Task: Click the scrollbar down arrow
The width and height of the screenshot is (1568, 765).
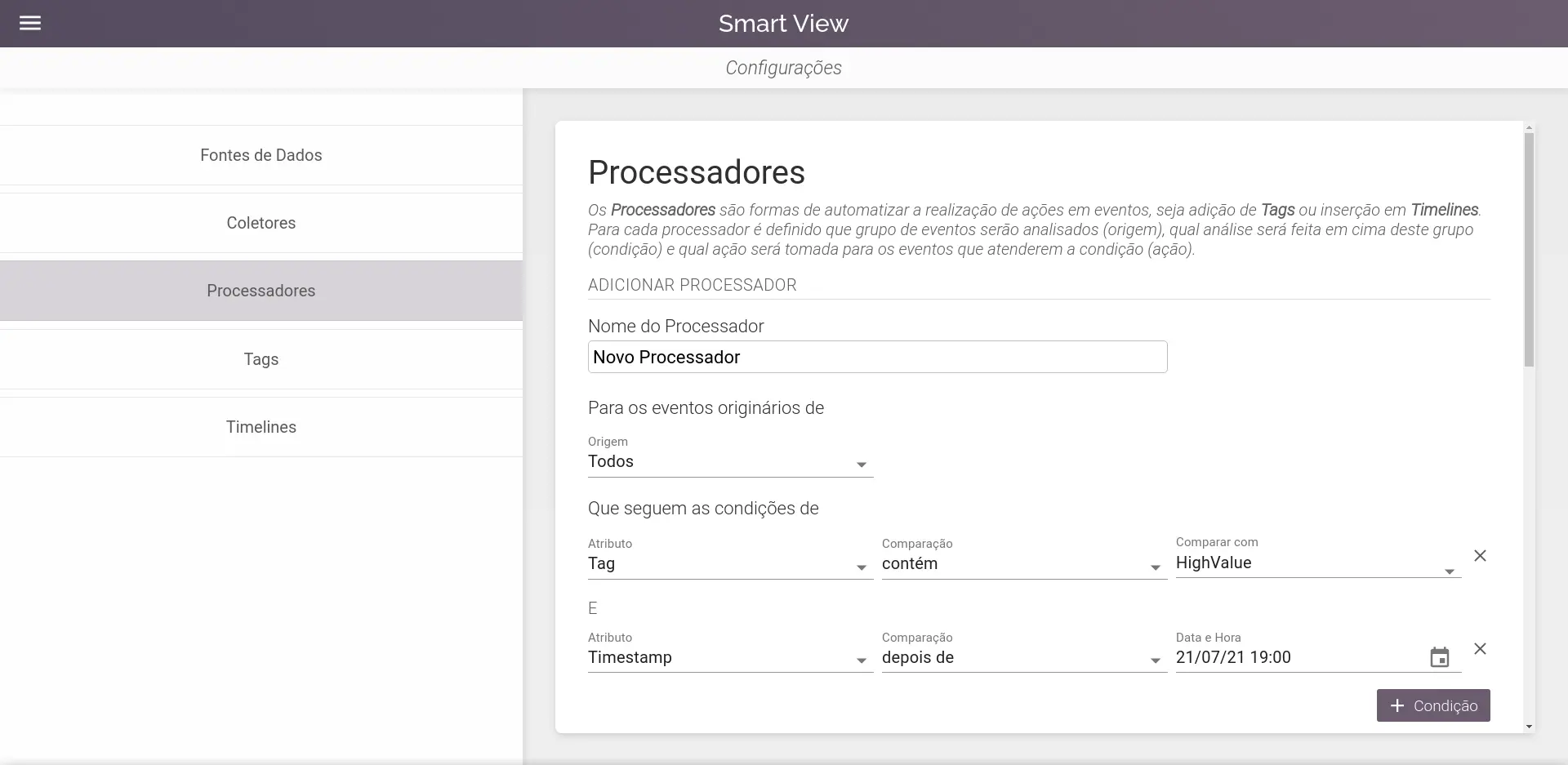Action: pos(1529,727)
